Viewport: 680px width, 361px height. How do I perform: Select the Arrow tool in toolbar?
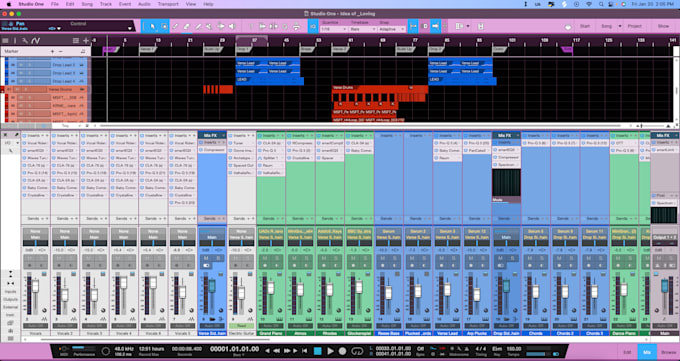pos(153,26)
